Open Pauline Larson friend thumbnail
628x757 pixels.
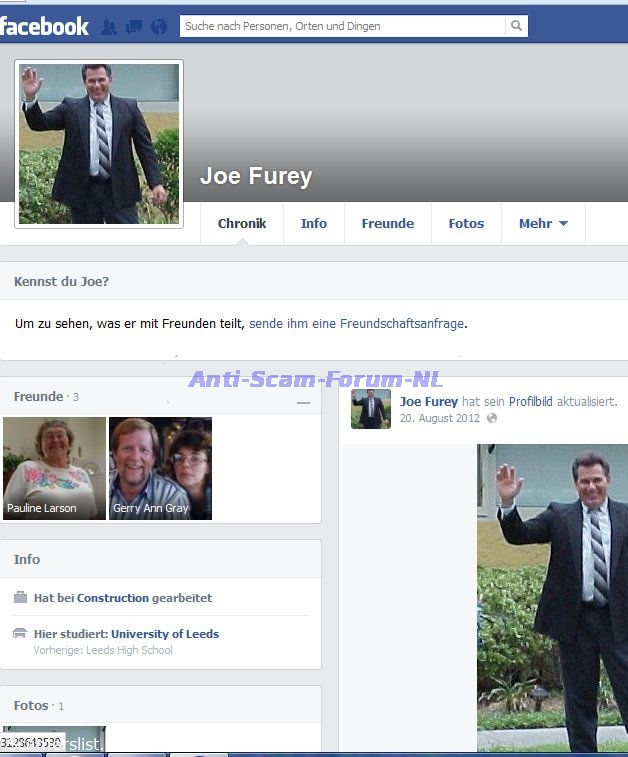[54, 468]
